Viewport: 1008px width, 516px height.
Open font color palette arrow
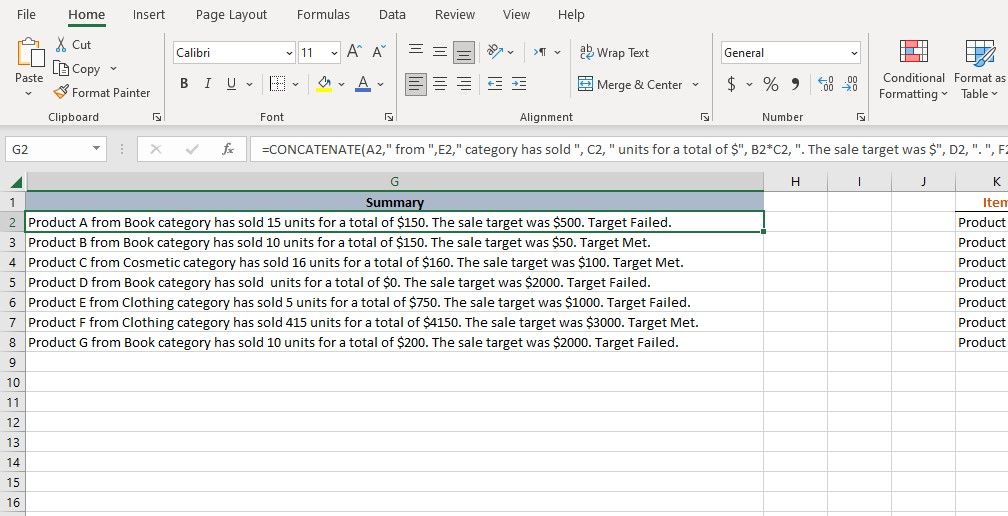click(x=381, y=84)
